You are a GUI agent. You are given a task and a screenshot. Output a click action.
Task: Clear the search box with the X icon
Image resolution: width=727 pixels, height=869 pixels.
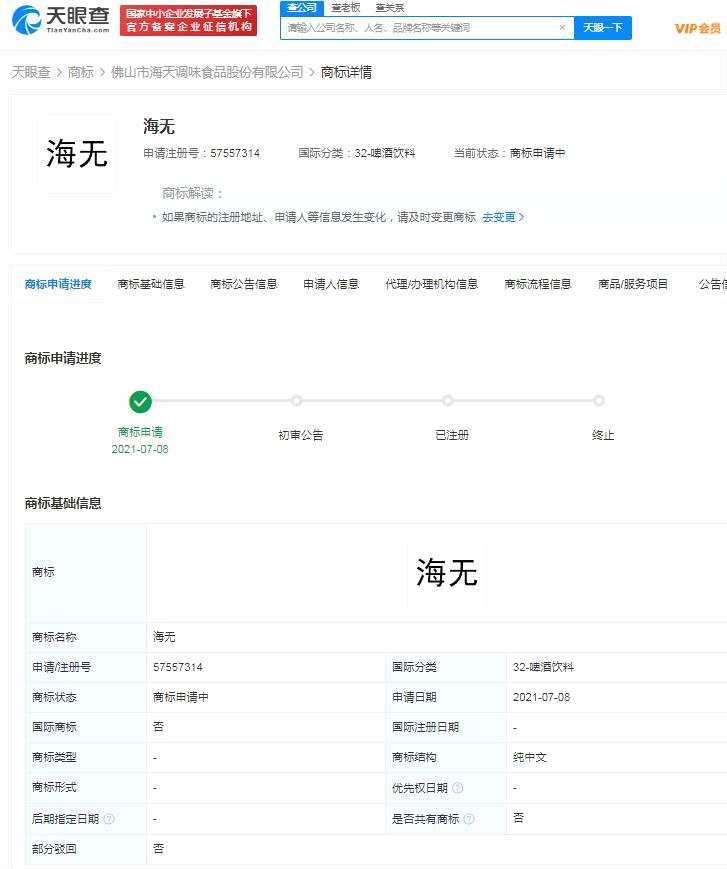click(x=562, y=27)
